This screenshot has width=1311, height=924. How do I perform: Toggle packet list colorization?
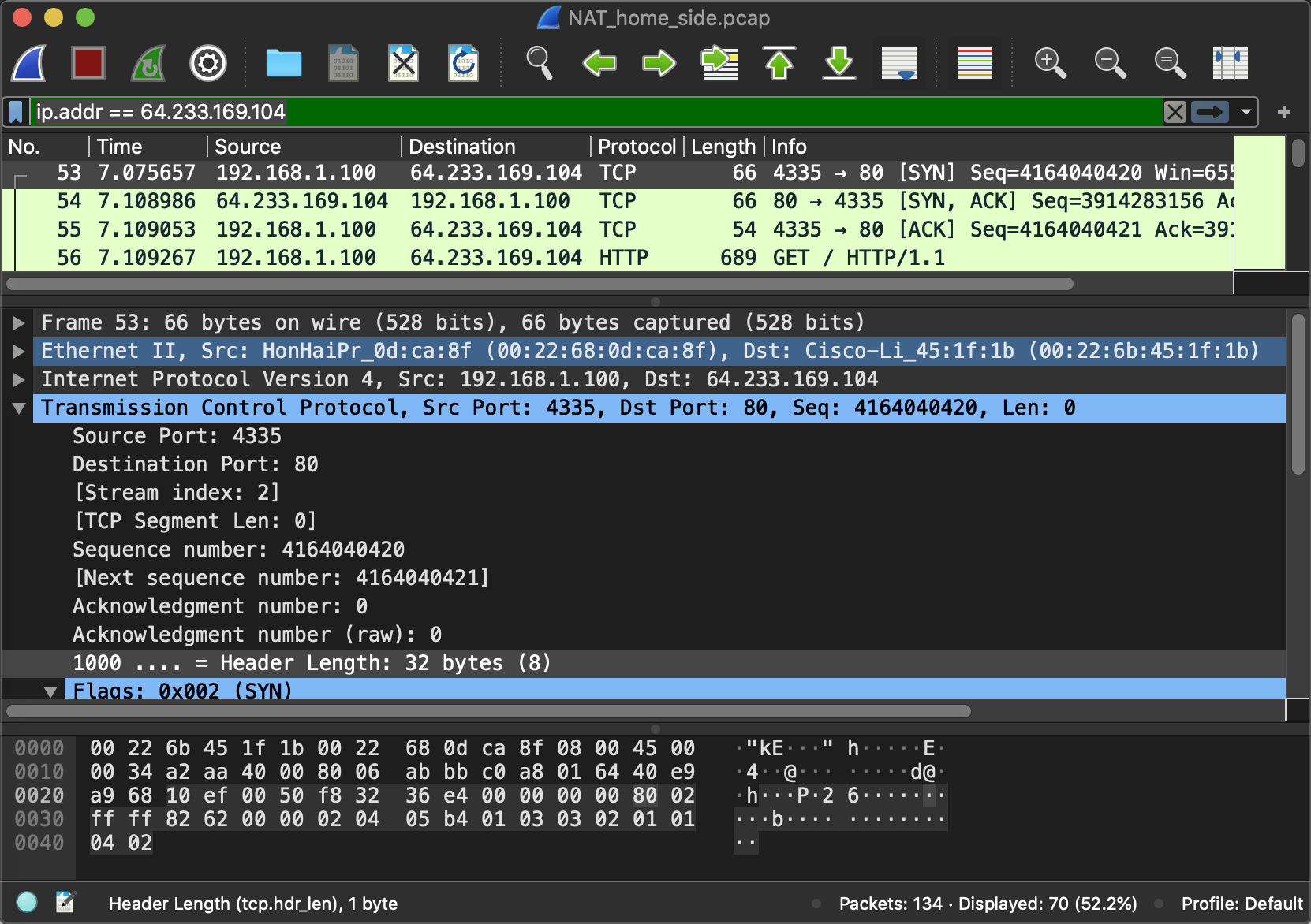975,63
